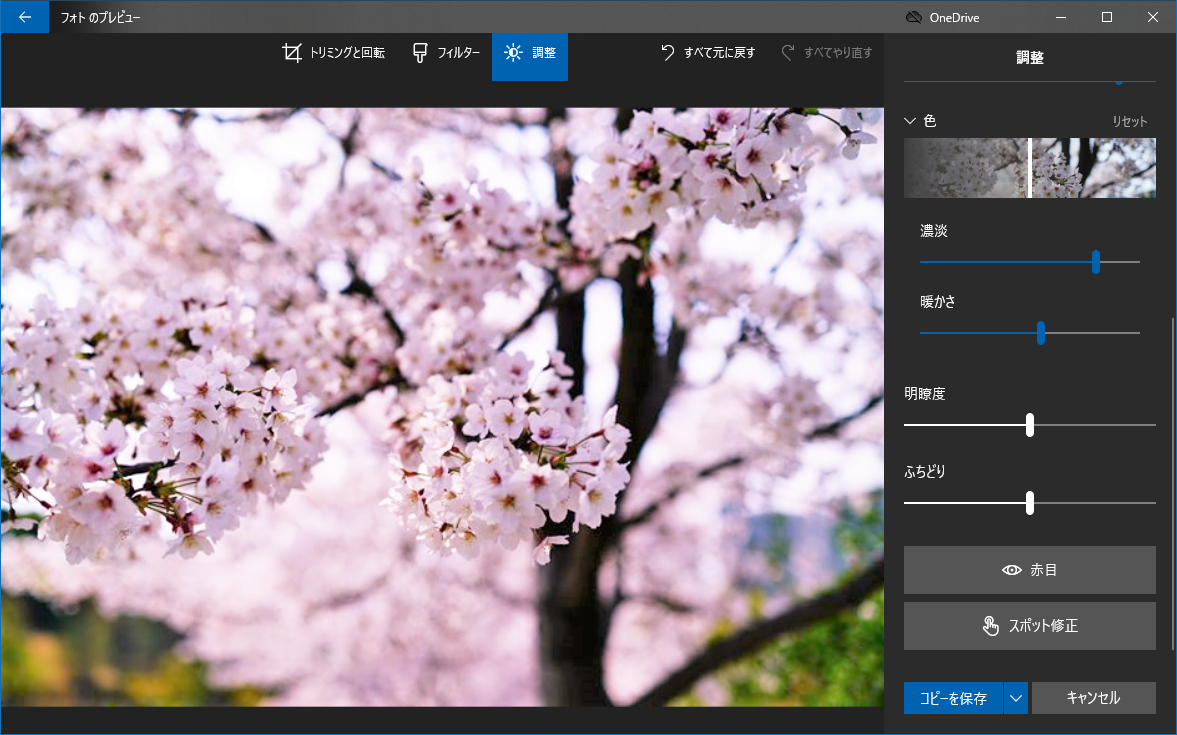Click the cherry blossom photo preview
This screenshot has height=735, width=1177.
click(x=442, y=407)
